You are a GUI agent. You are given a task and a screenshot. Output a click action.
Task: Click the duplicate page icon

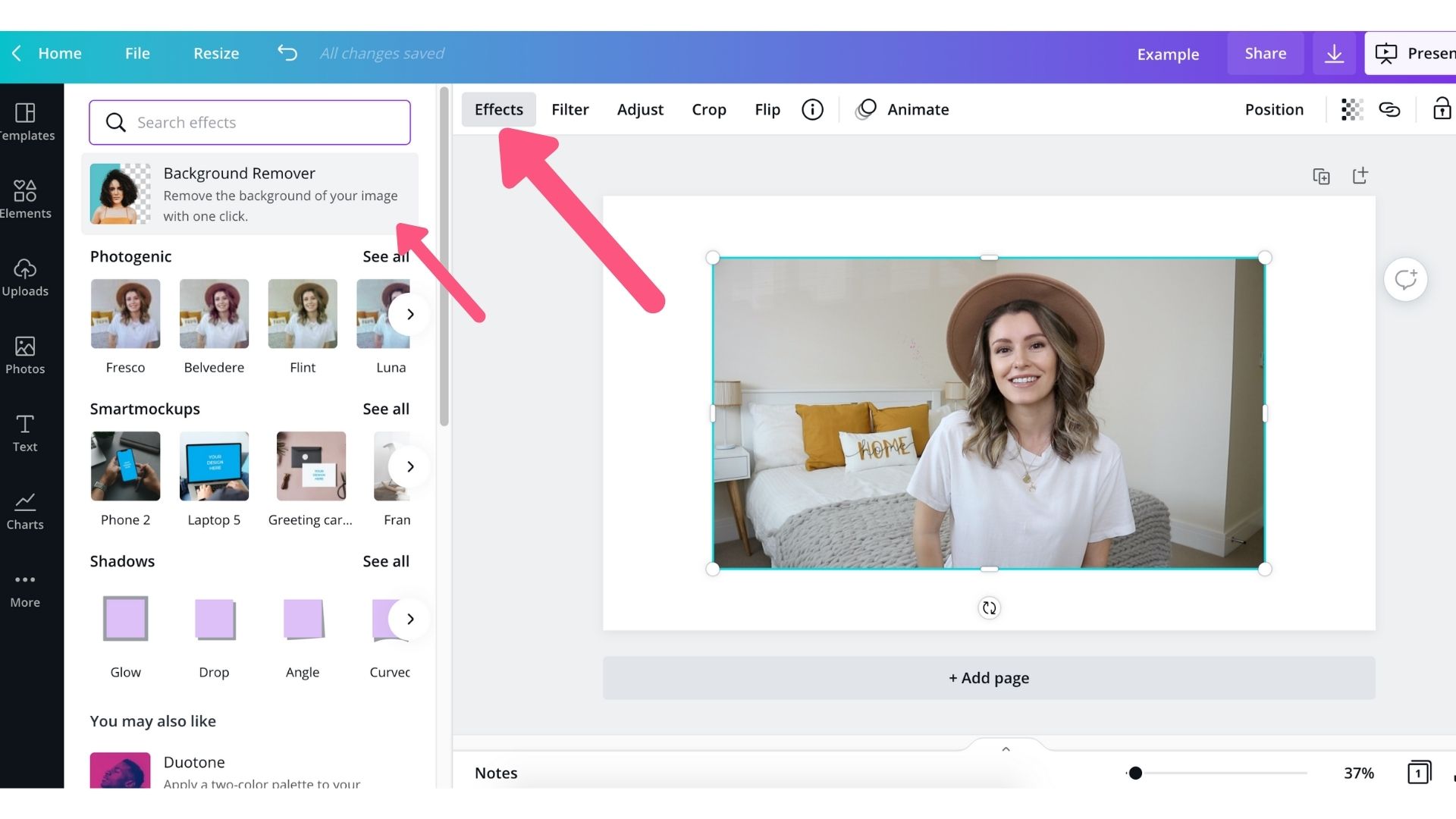pyautogui.click(x=1321, y=176)
